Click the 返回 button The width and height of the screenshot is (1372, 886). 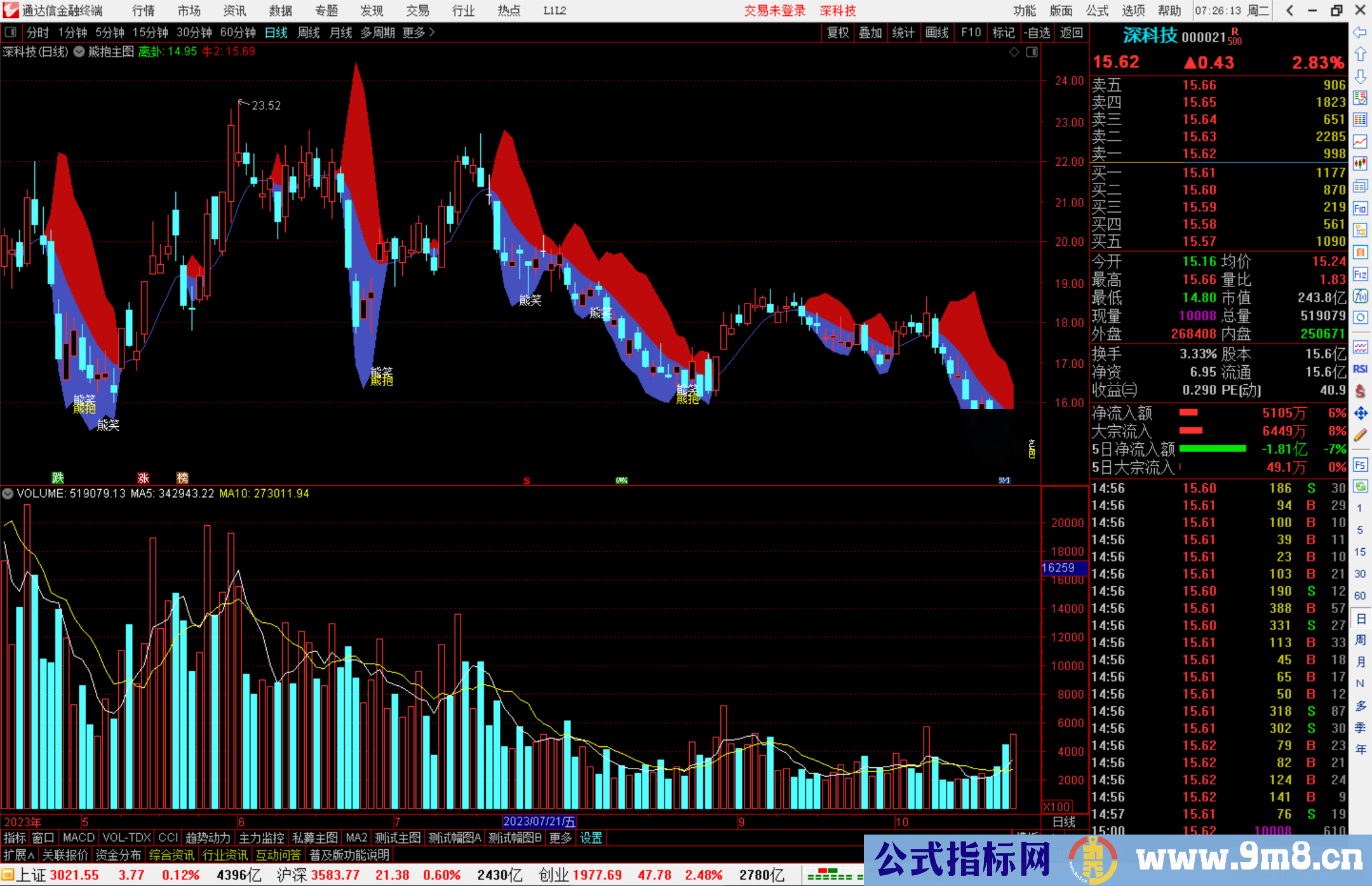pos(1072,32)
